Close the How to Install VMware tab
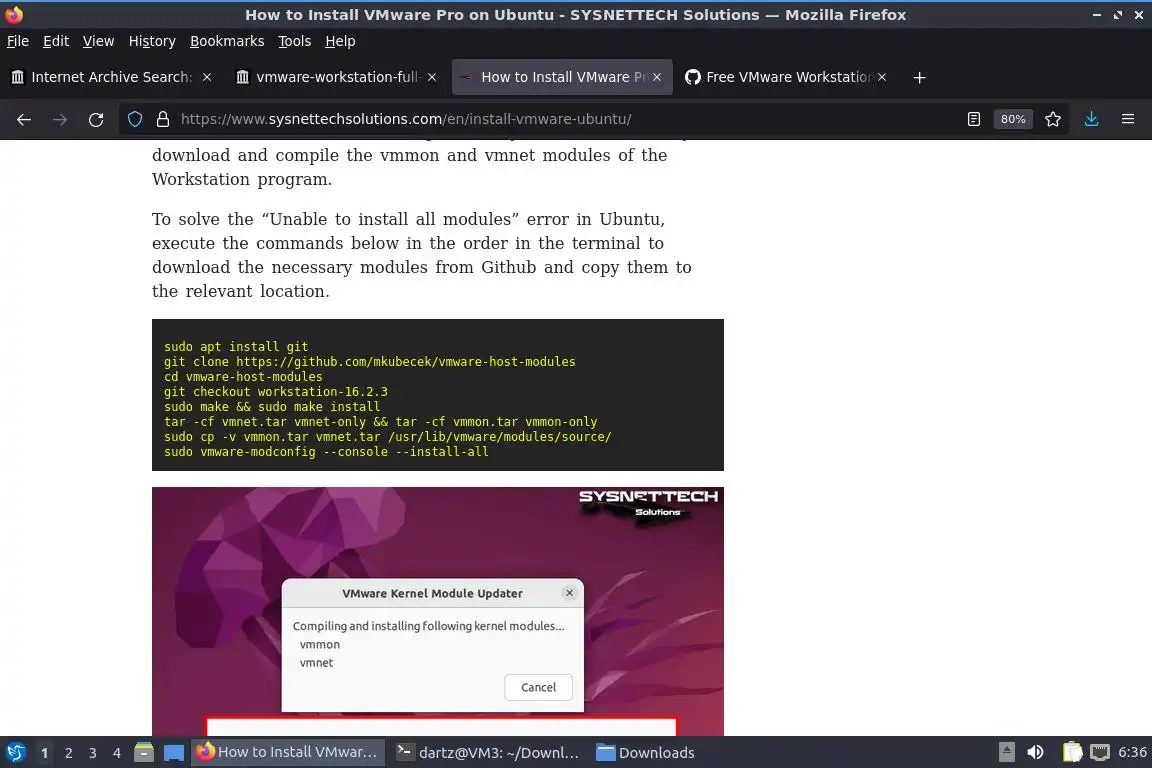Screen dimensions: 1152x768 [657, 77]
